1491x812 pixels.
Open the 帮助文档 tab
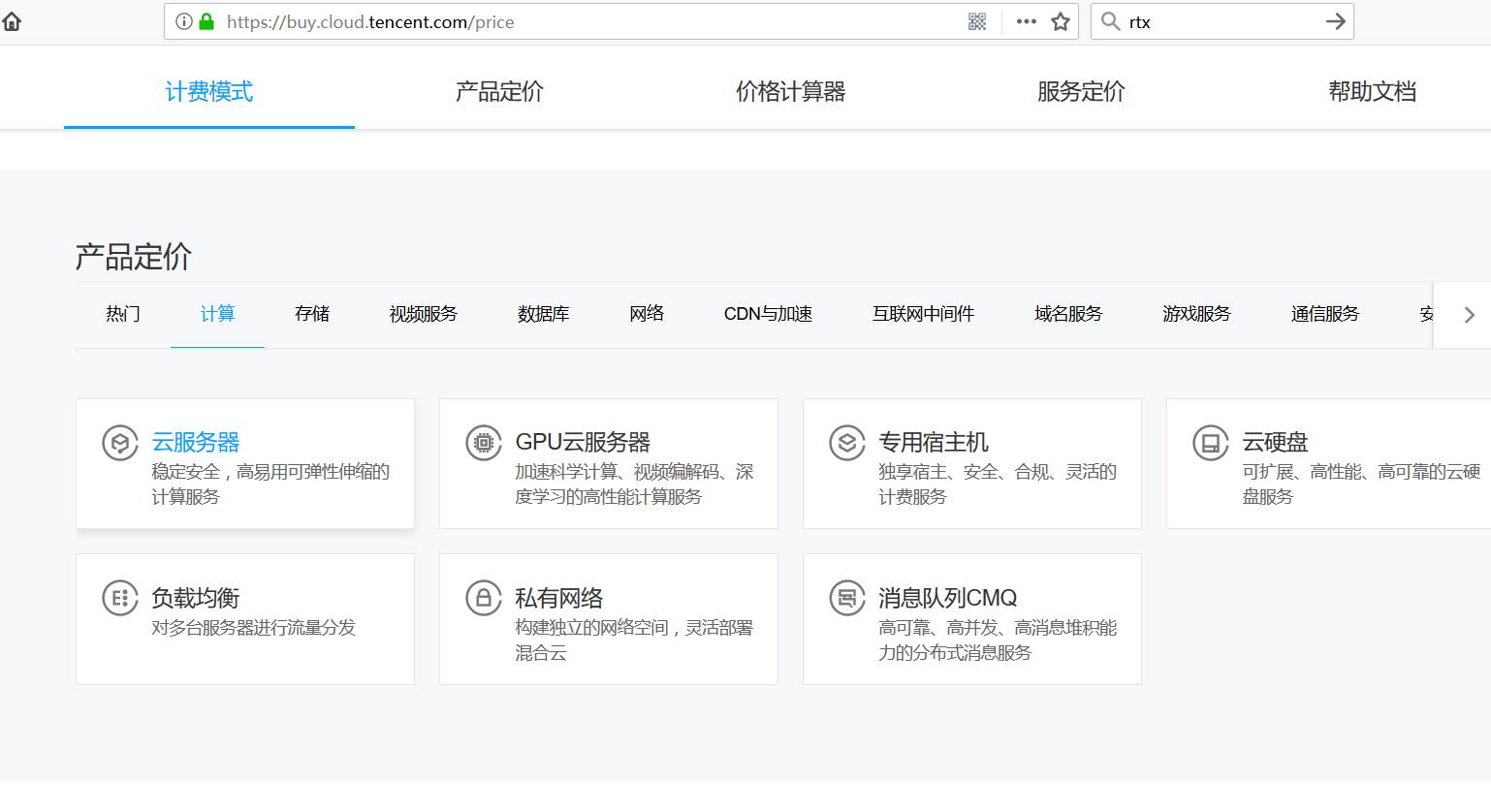point(1372,91)
